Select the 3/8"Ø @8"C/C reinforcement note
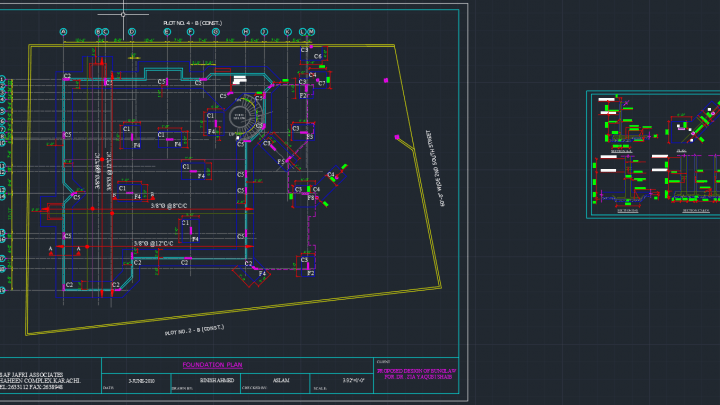 (169, 206)
